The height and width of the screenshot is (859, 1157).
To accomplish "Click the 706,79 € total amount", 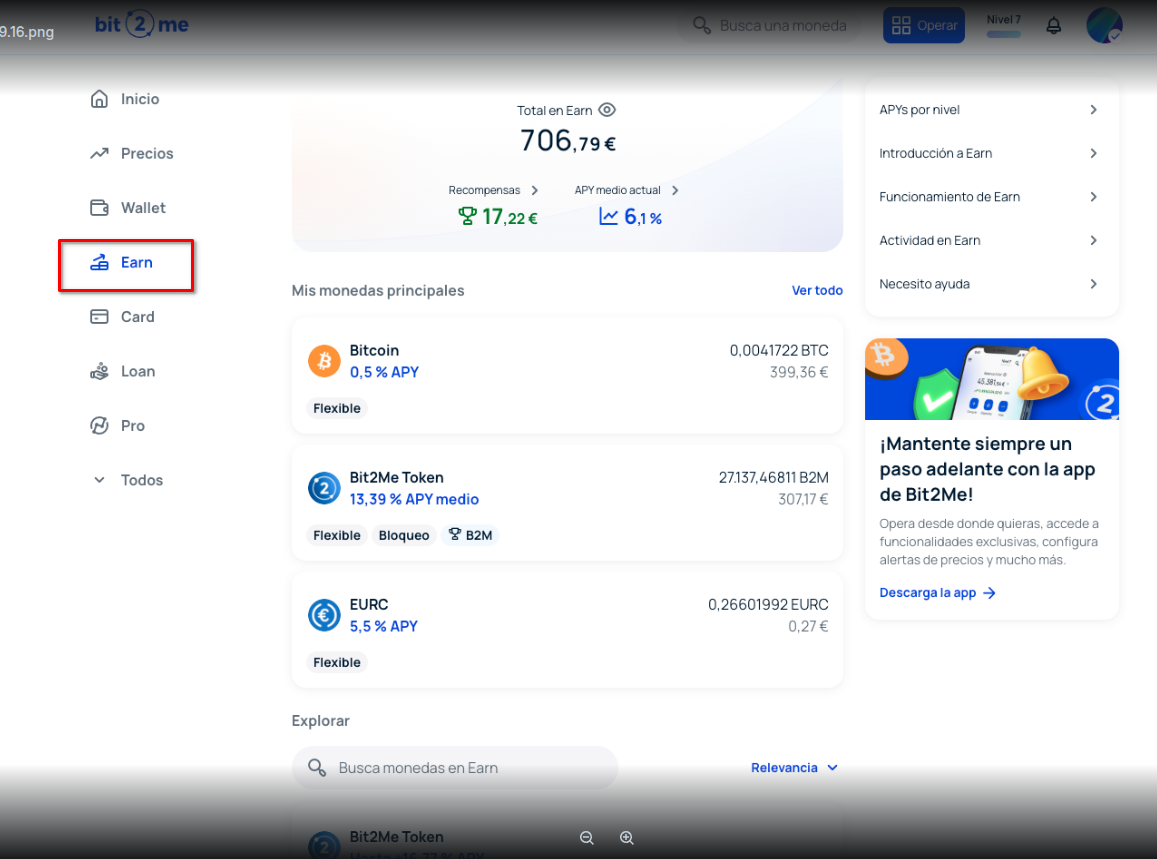I will click(x=567, y=140).
